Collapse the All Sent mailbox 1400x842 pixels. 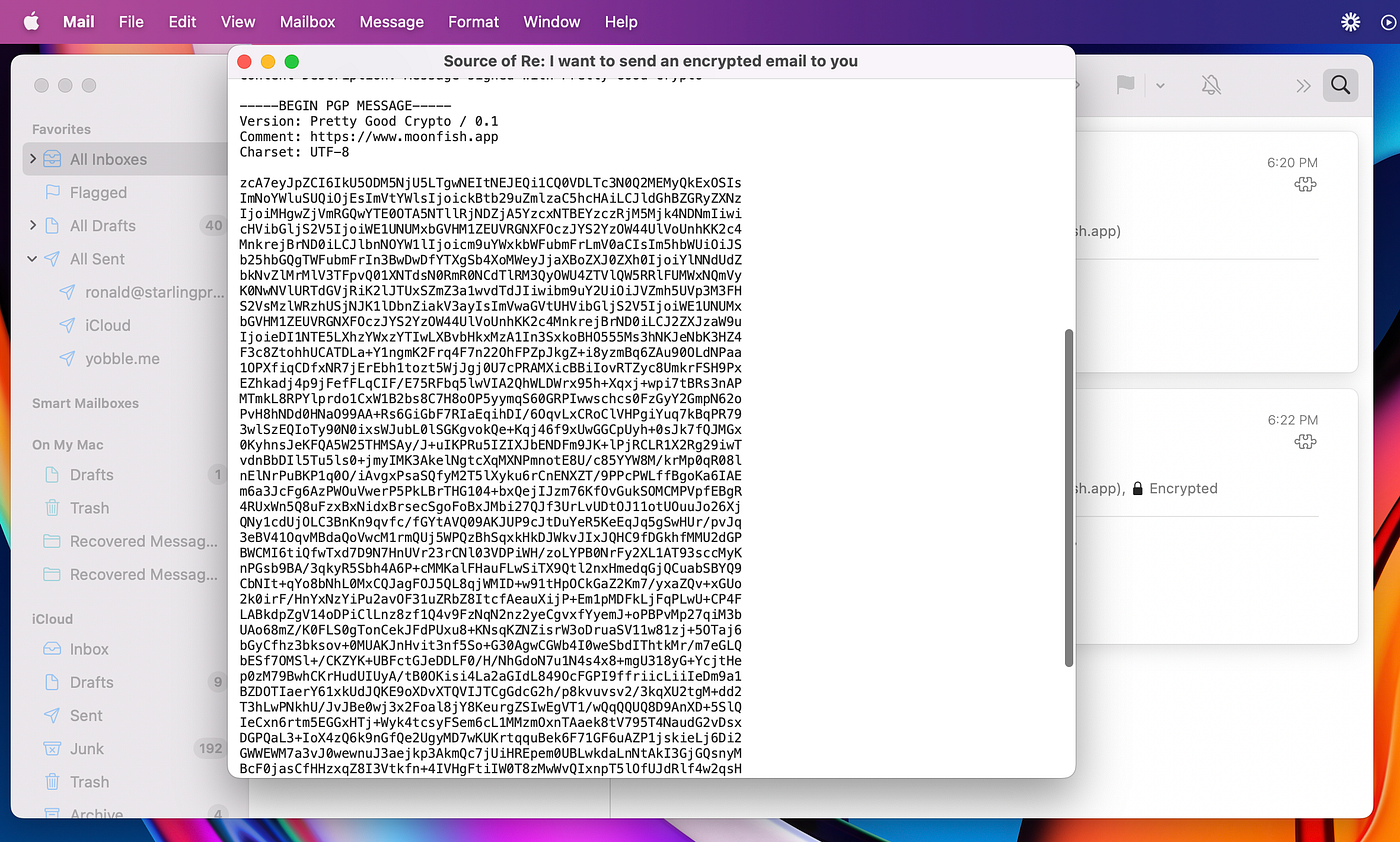[33, 258]
